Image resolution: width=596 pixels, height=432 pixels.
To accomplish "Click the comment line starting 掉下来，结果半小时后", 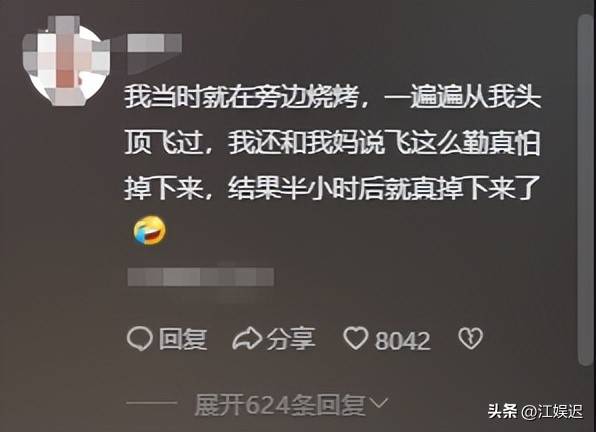I will point(333,189).
